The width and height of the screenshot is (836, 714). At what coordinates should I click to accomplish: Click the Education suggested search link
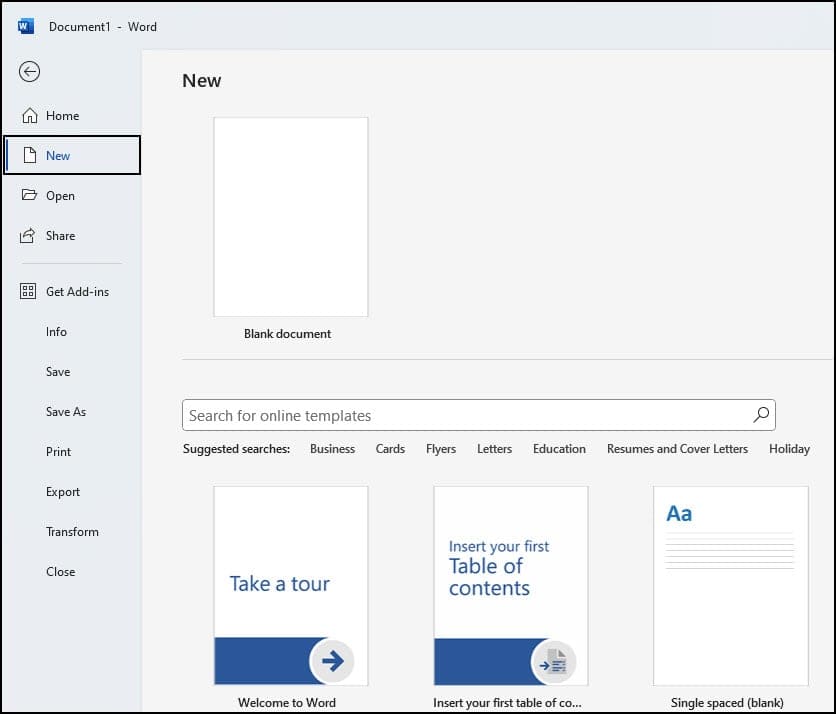pos(559,449)
